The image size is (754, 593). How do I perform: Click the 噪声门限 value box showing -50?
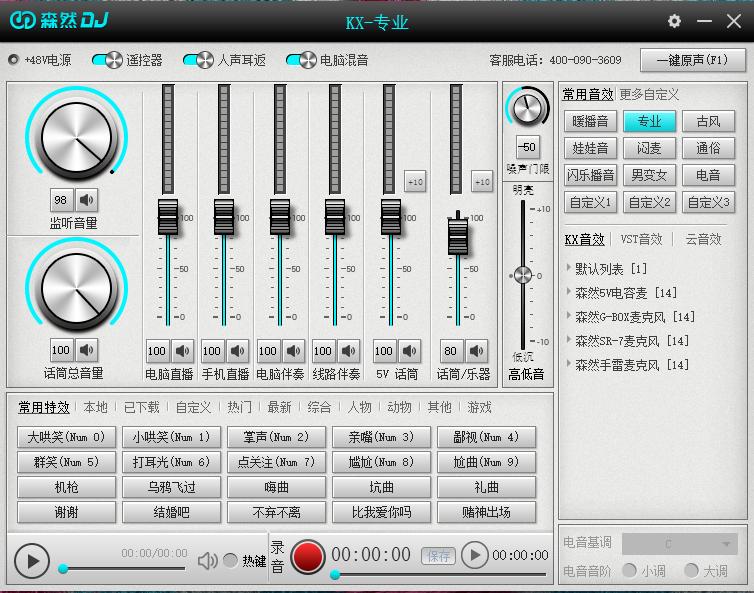[527, 147]
